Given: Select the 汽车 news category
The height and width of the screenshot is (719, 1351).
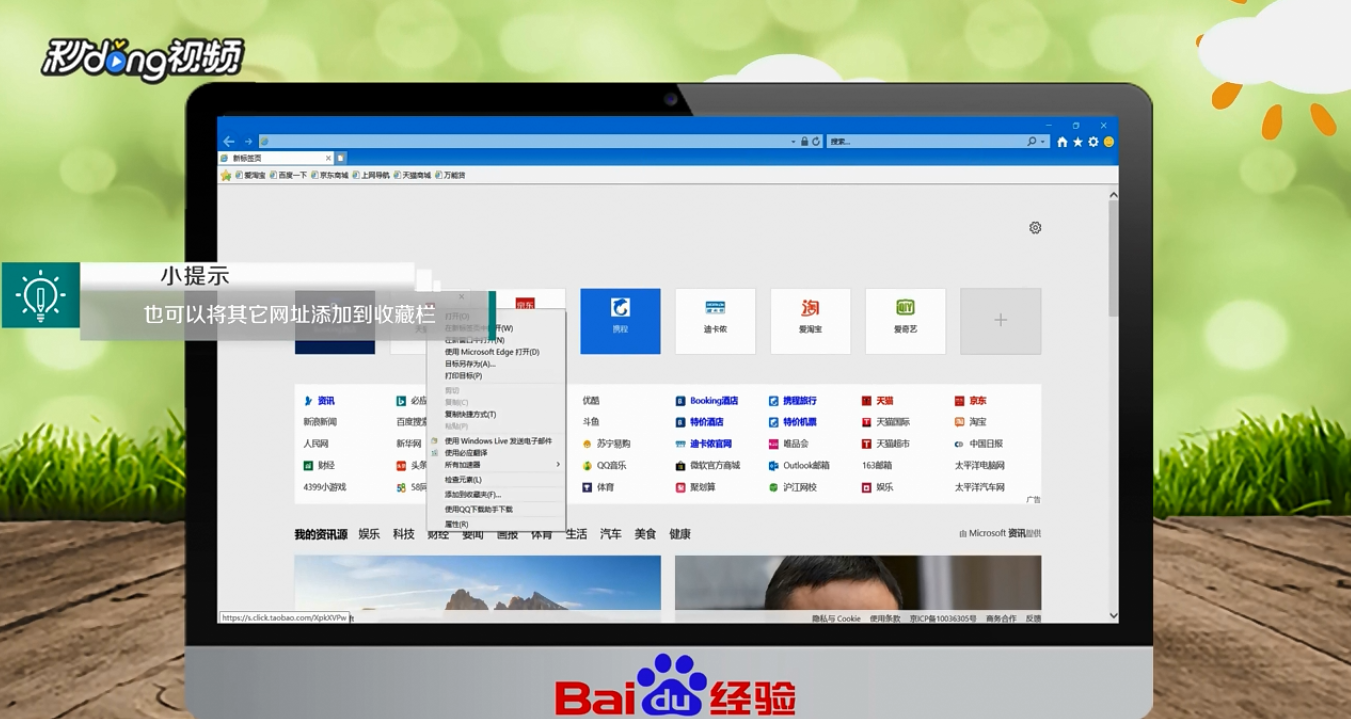Looking at the screenshot, I should (610, 534).
